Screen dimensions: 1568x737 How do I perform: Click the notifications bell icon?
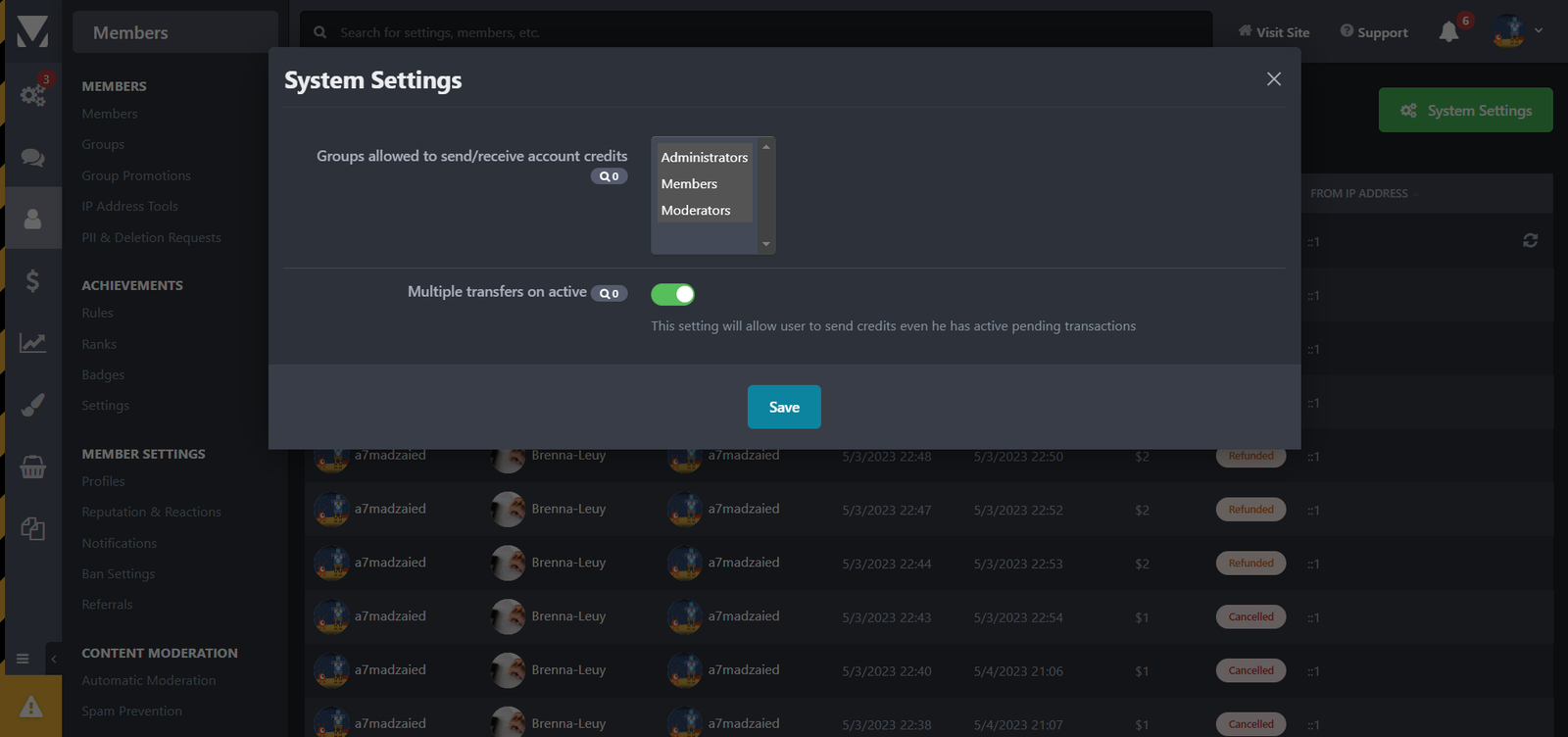[x=1448, y=32]
